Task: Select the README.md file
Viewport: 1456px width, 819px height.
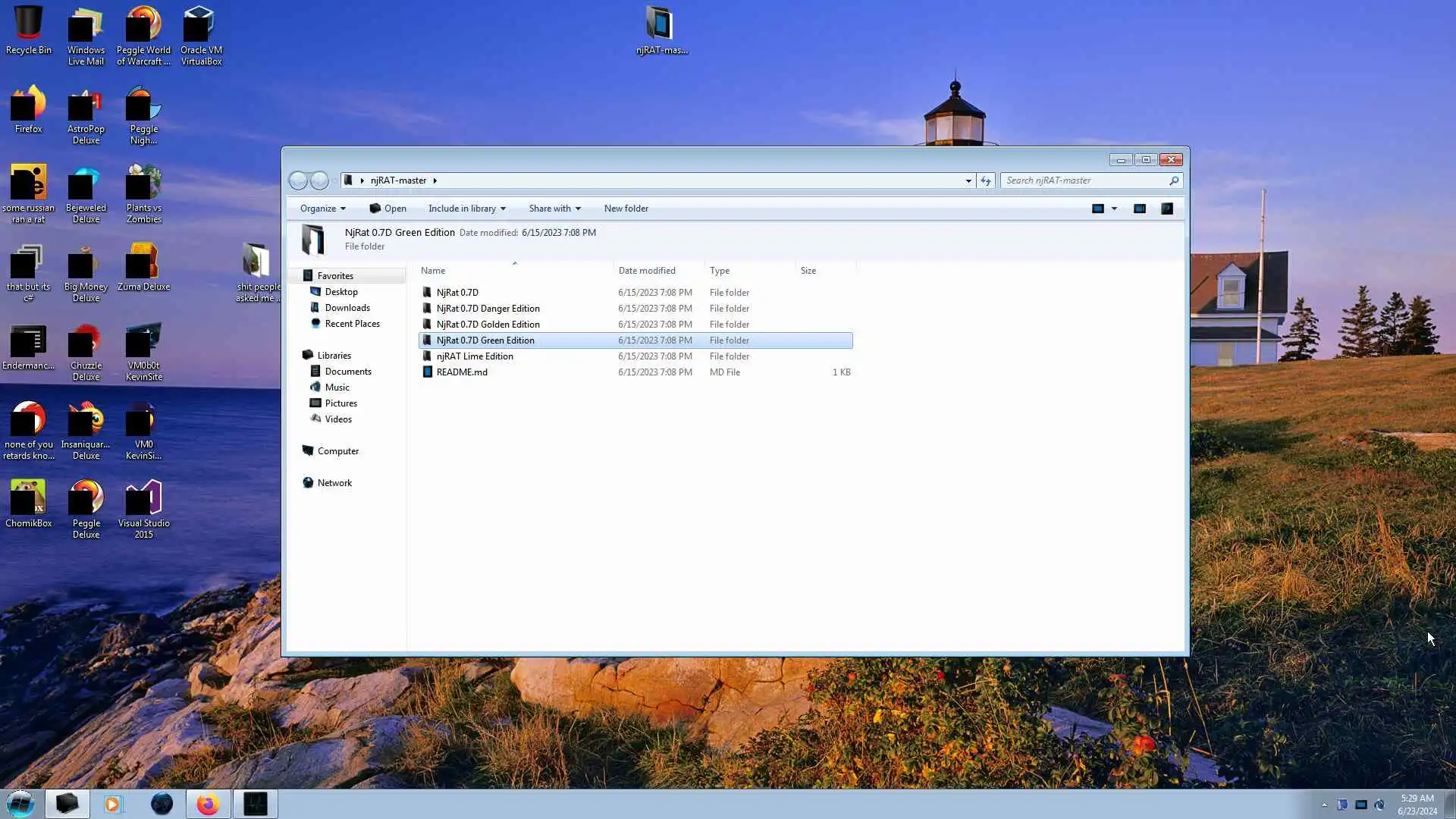Action: (462, 372)
